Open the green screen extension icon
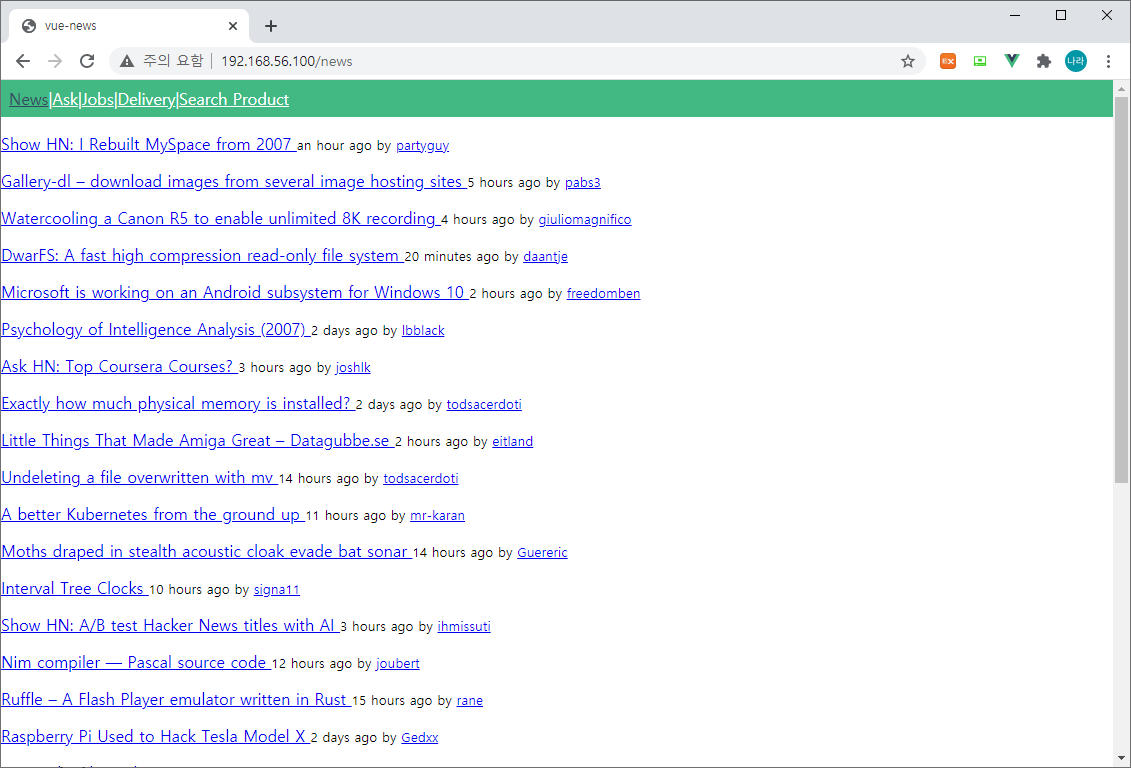Image resolution: width=1131 pixels, height=768 pixels. (980, 61)
